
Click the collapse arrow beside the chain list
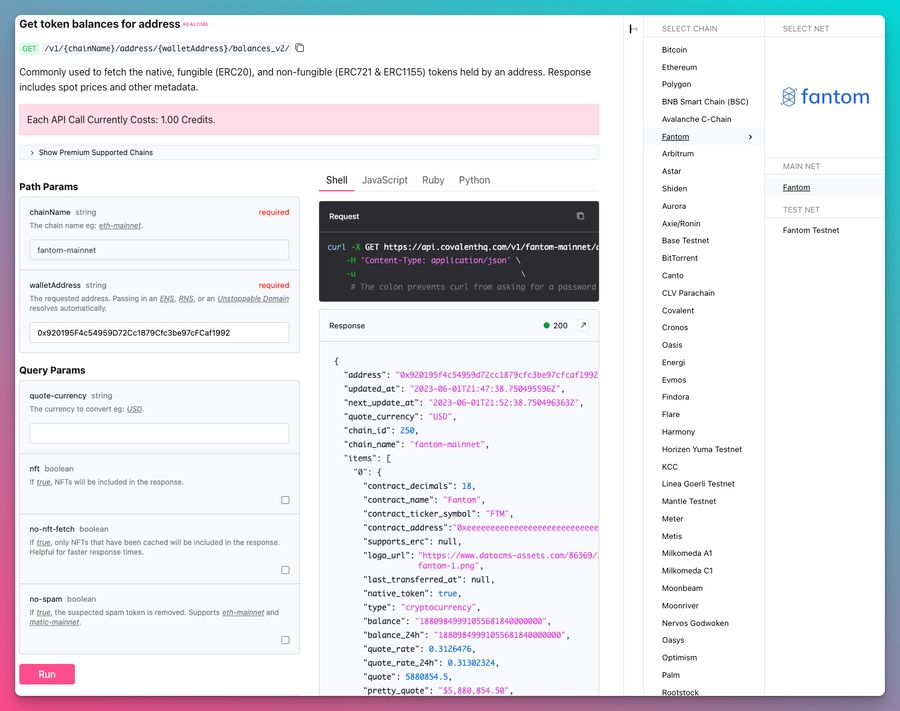632,28
